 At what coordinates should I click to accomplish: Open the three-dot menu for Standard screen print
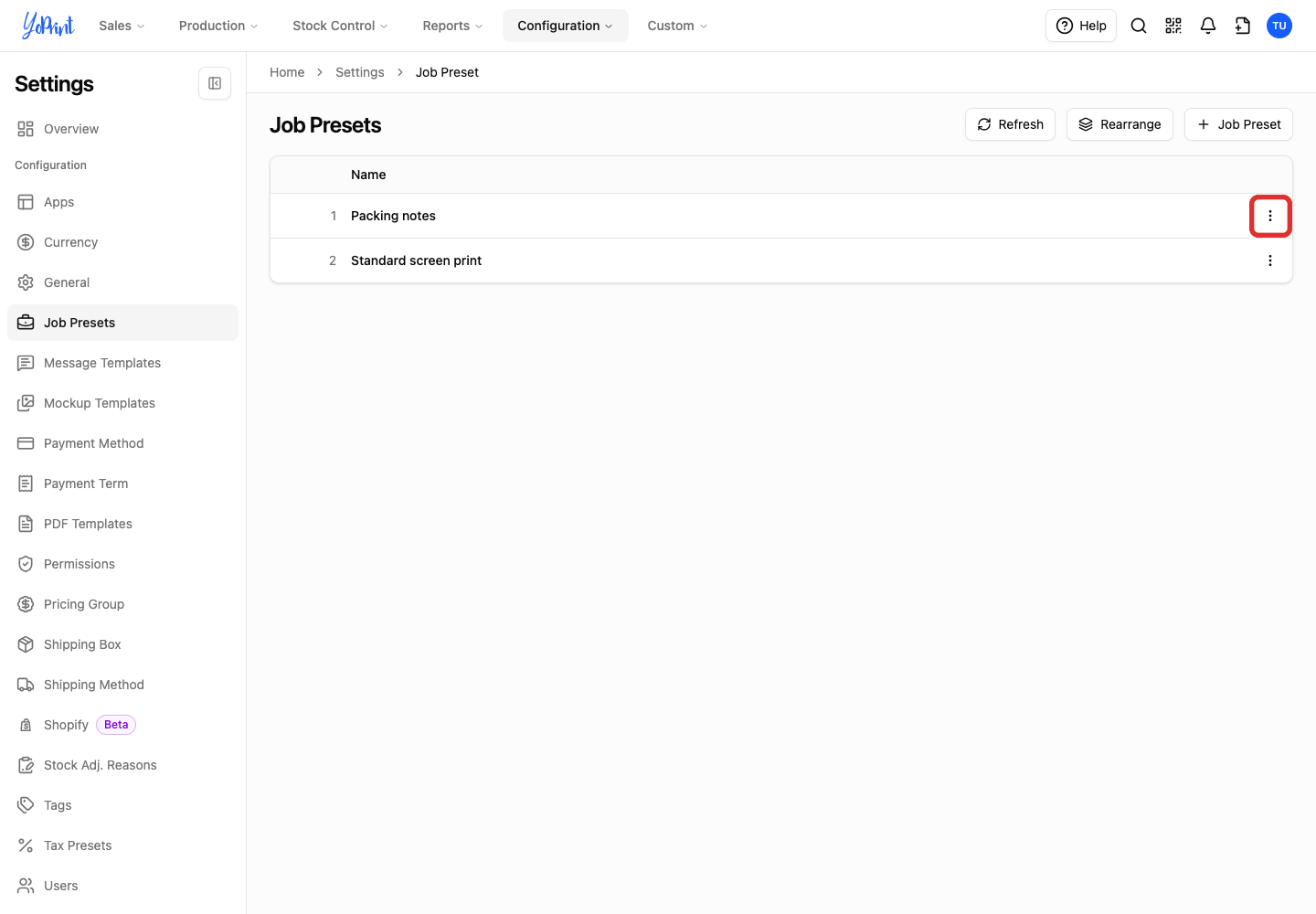click(x=1270, y=260)
